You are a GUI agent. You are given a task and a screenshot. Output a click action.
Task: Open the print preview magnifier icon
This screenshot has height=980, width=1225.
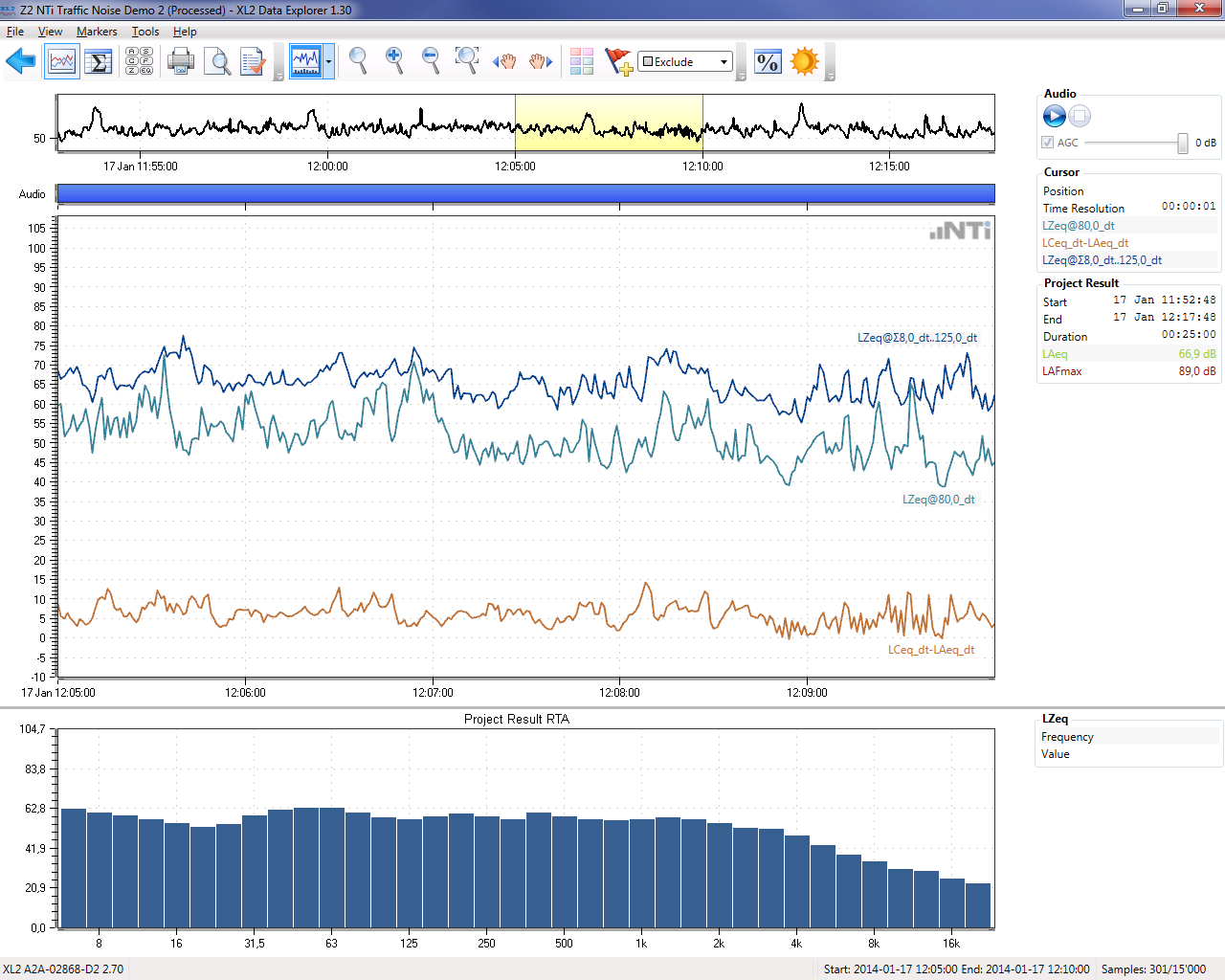pos(217,62)
